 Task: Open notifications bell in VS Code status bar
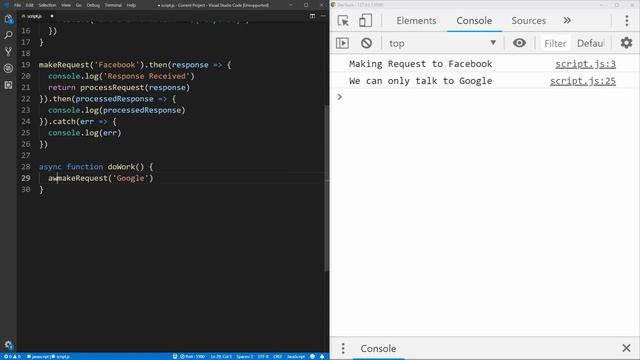(322, 356)
